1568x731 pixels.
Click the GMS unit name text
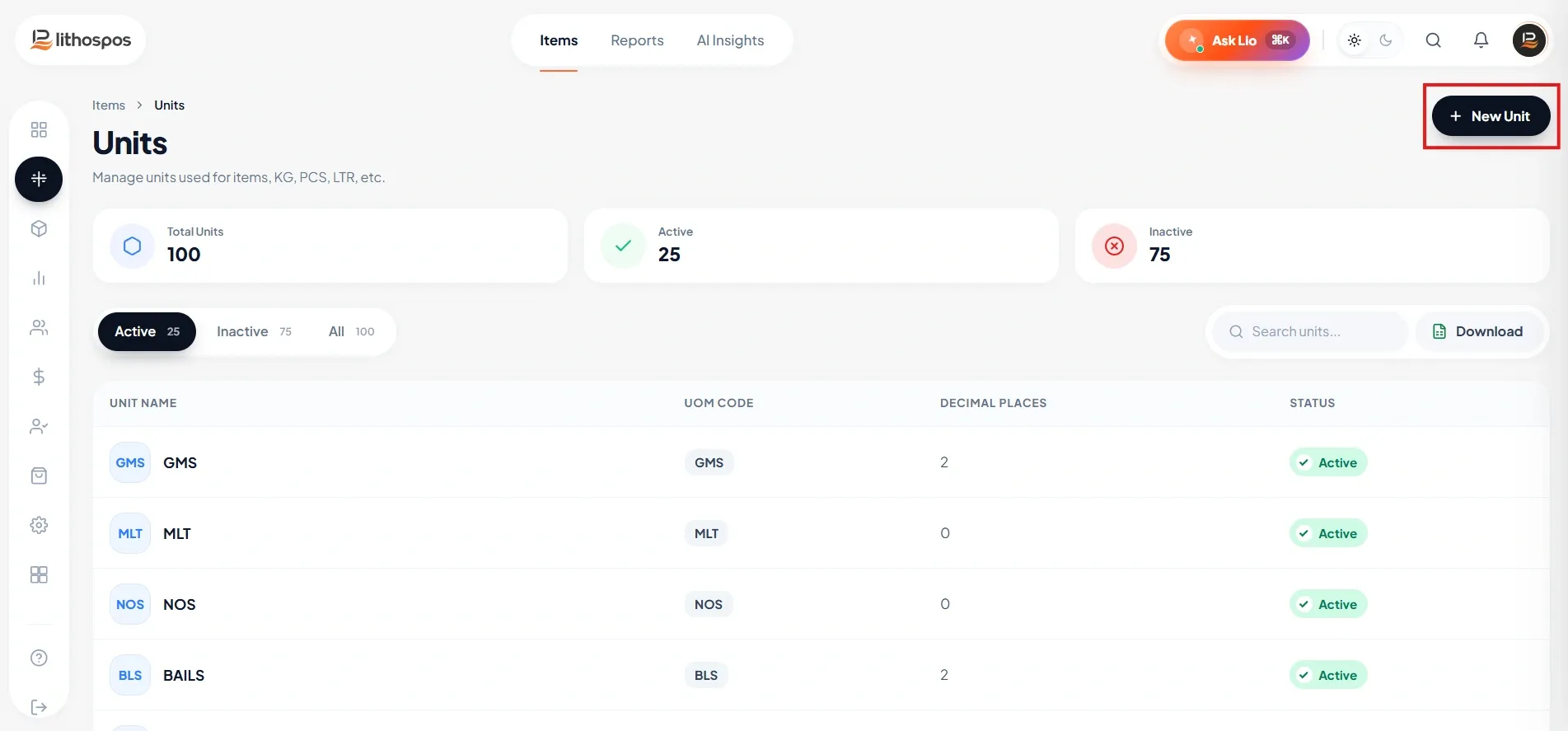(x=180, y=462)
